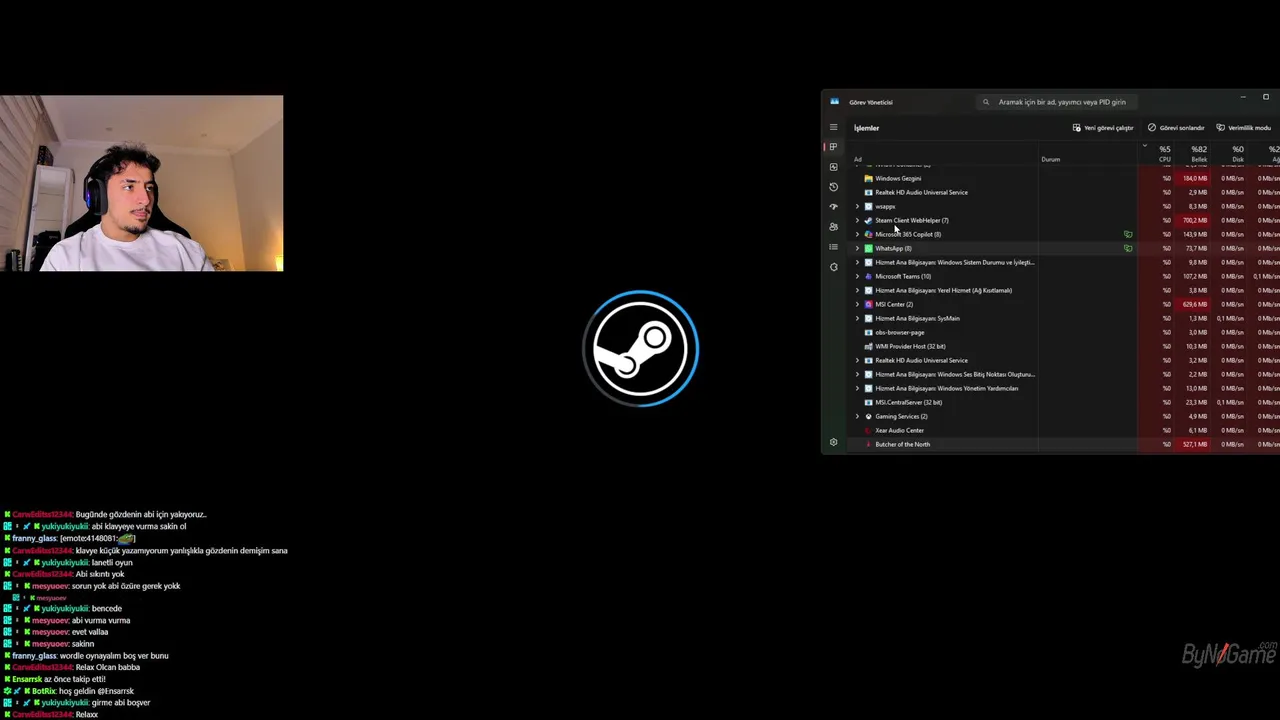Click the Steam Client WebHelper icon
Viewport: 1280px width, 720px height.
tap(868, 220)
